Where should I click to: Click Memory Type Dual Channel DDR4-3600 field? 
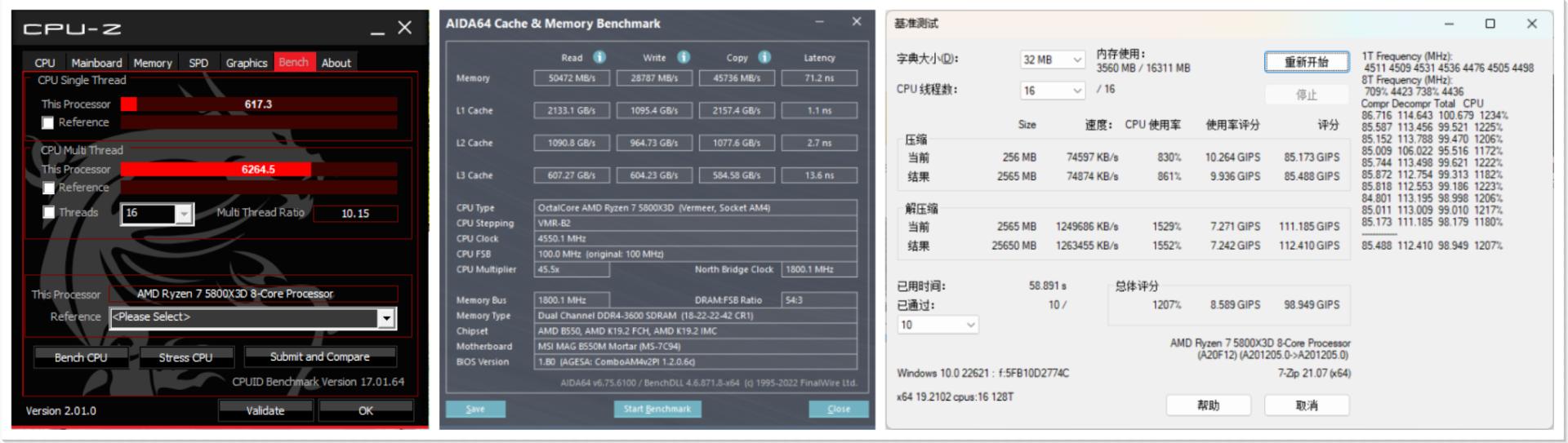[x=696, y=315]
